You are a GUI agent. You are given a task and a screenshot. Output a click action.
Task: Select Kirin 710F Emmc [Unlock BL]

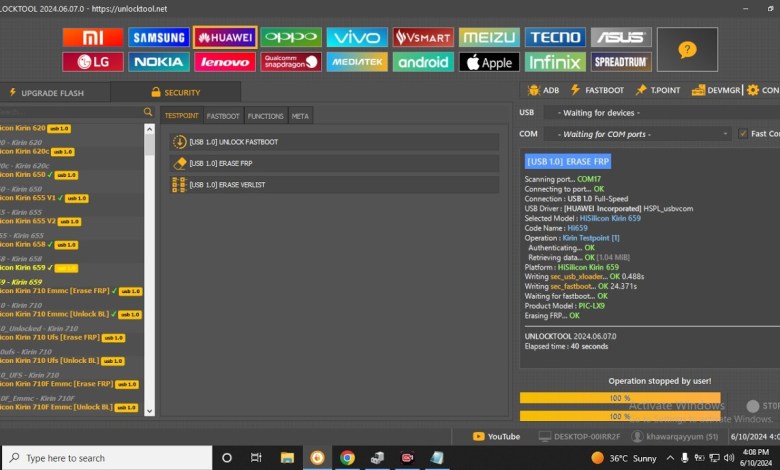click(69, 407)
